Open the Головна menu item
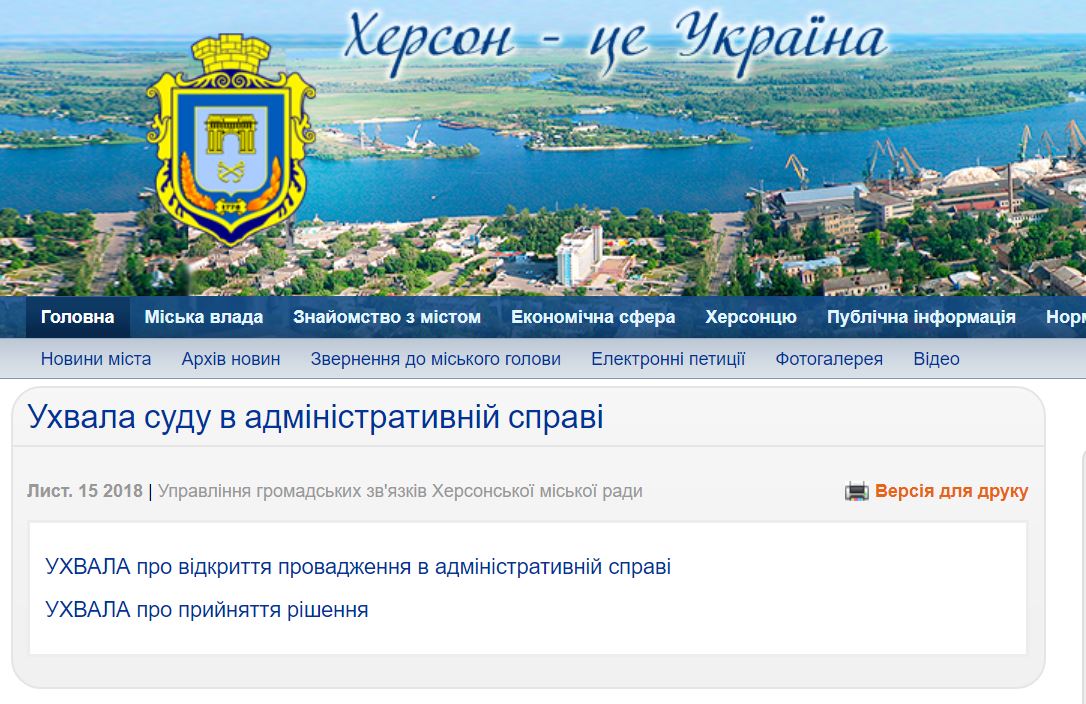This screenshot has height=704, width=1086. pyautogui.click(x=78, y=318)
